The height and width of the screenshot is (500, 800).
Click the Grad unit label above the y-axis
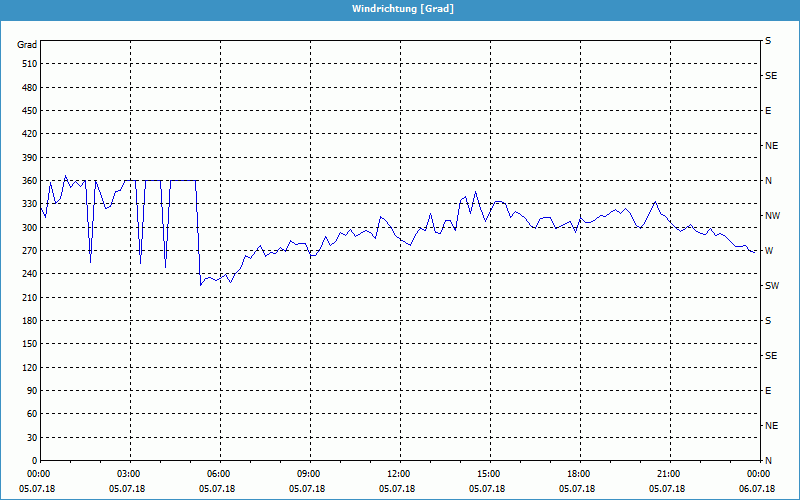click(x=27, y=45)
